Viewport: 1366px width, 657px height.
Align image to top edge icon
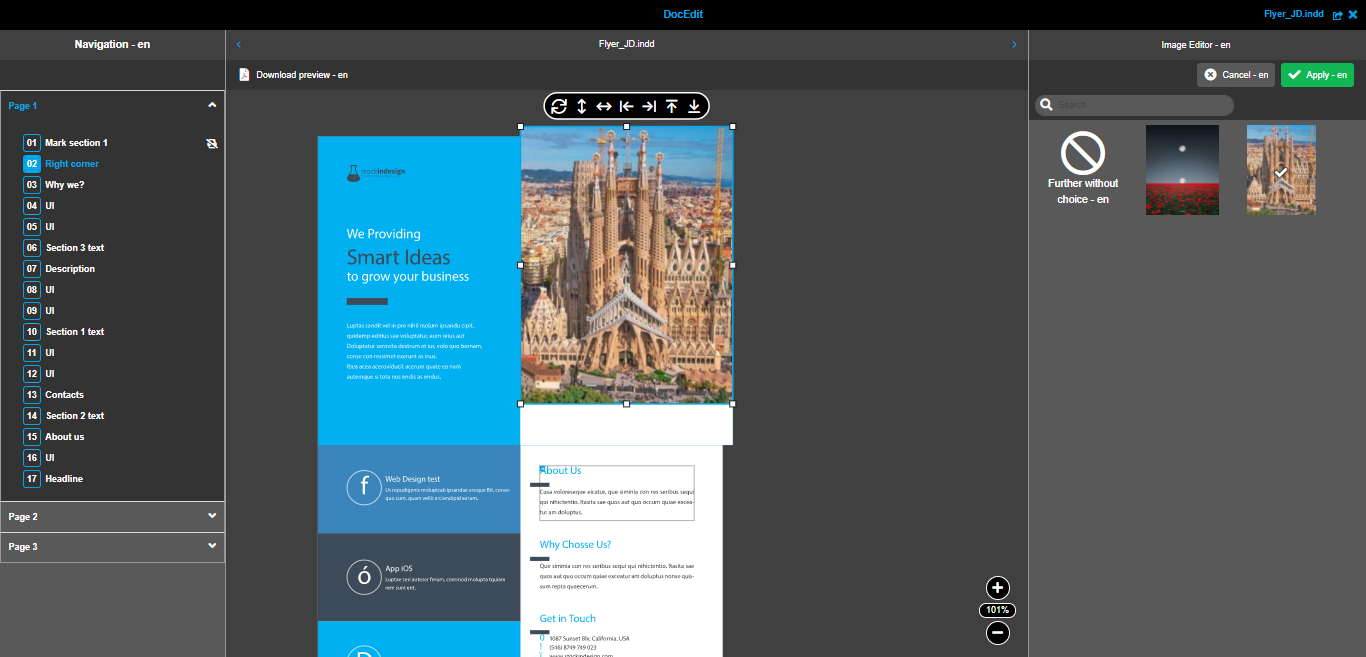[672, 106]
